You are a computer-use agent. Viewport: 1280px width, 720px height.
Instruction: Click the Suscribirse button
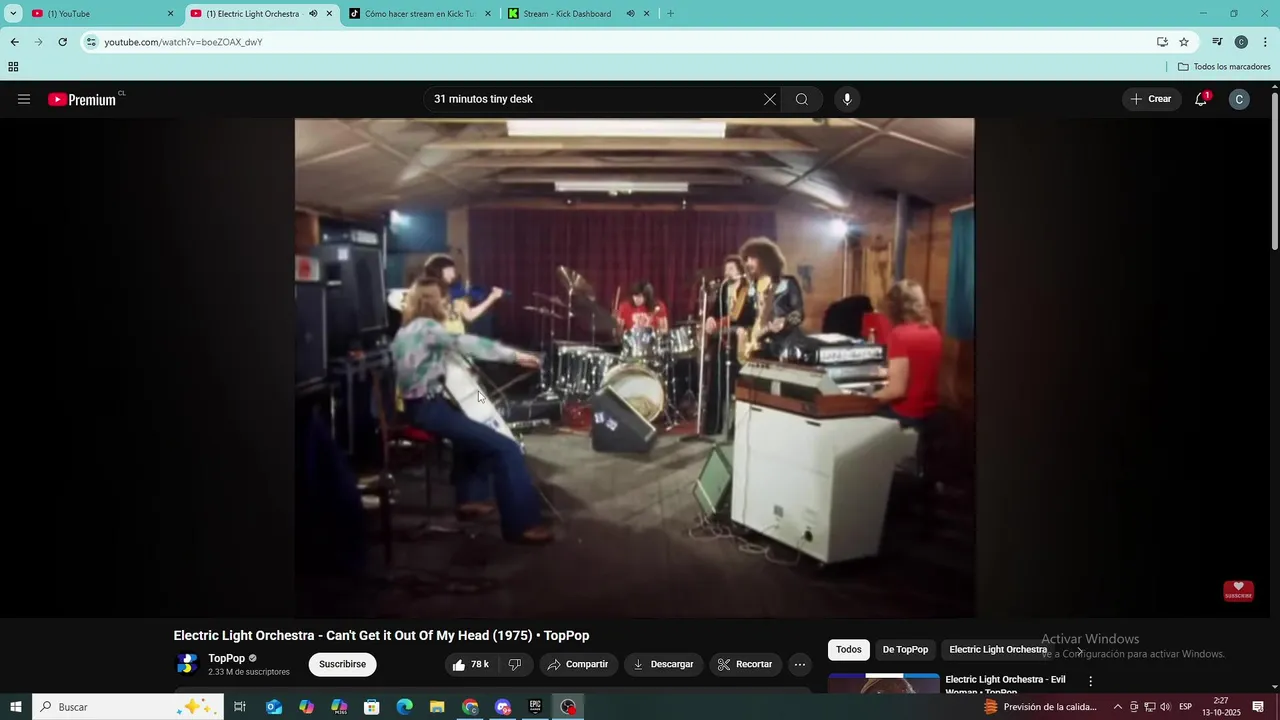pos(342,664)
